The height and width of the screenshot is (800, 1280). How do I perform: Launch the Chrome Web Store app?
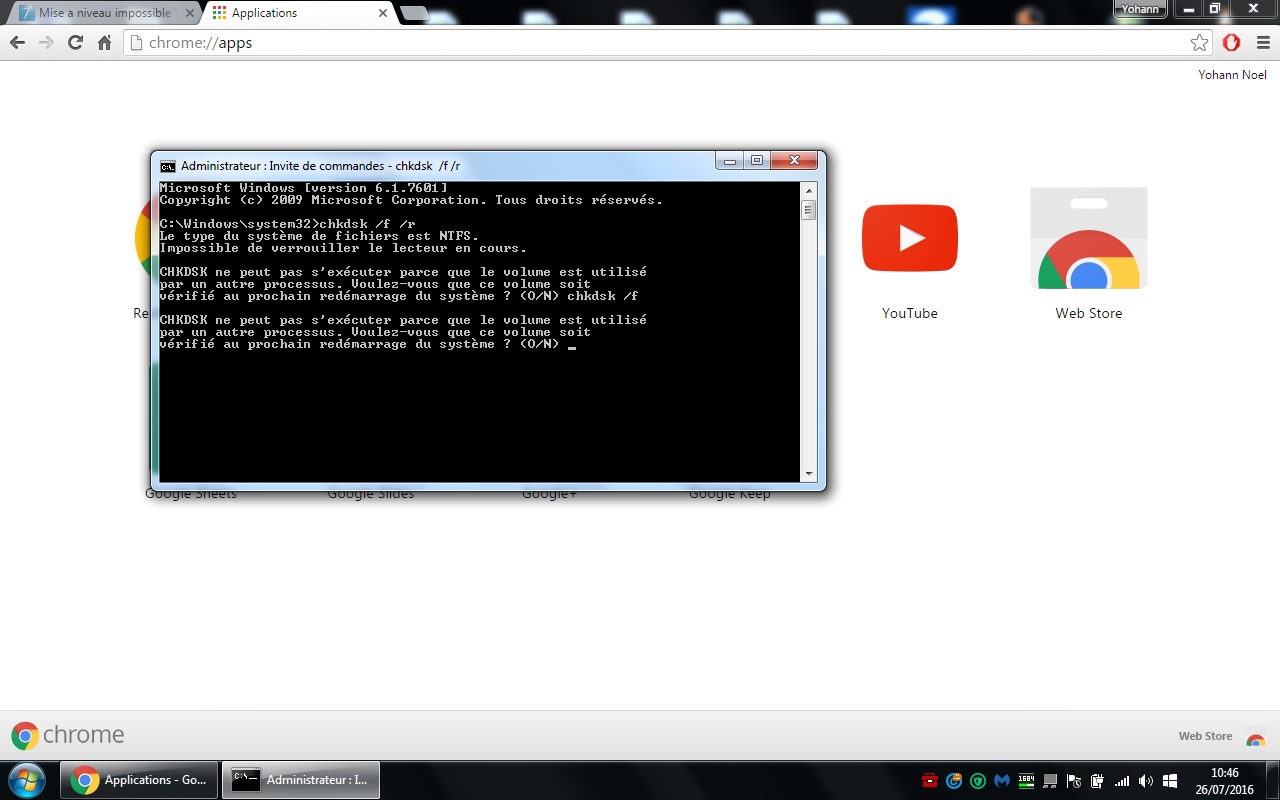point(1088,240)
